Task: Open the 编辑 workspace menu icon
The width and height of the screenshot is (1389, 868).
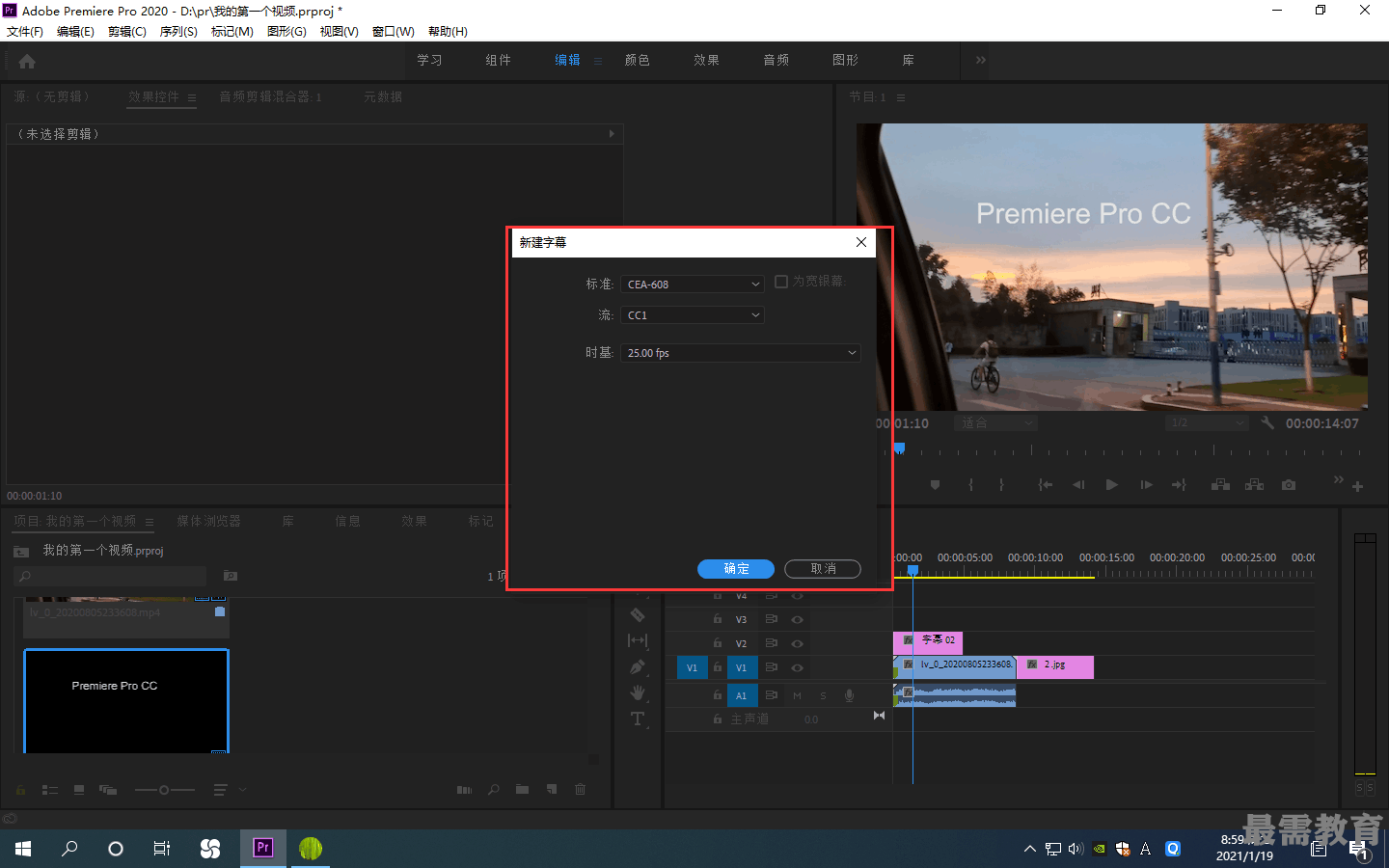Action: click(x=598, y=61)
